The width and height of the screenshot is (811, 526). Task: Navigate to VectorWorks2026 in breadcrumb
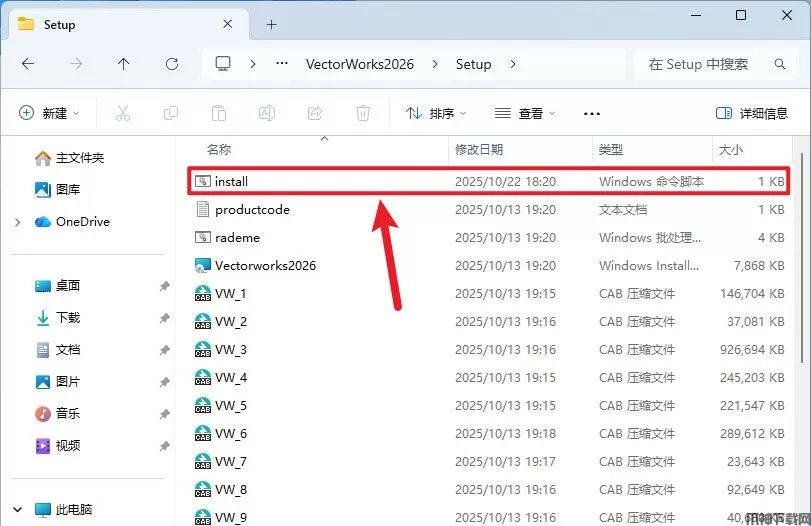(x=360, y=64)
